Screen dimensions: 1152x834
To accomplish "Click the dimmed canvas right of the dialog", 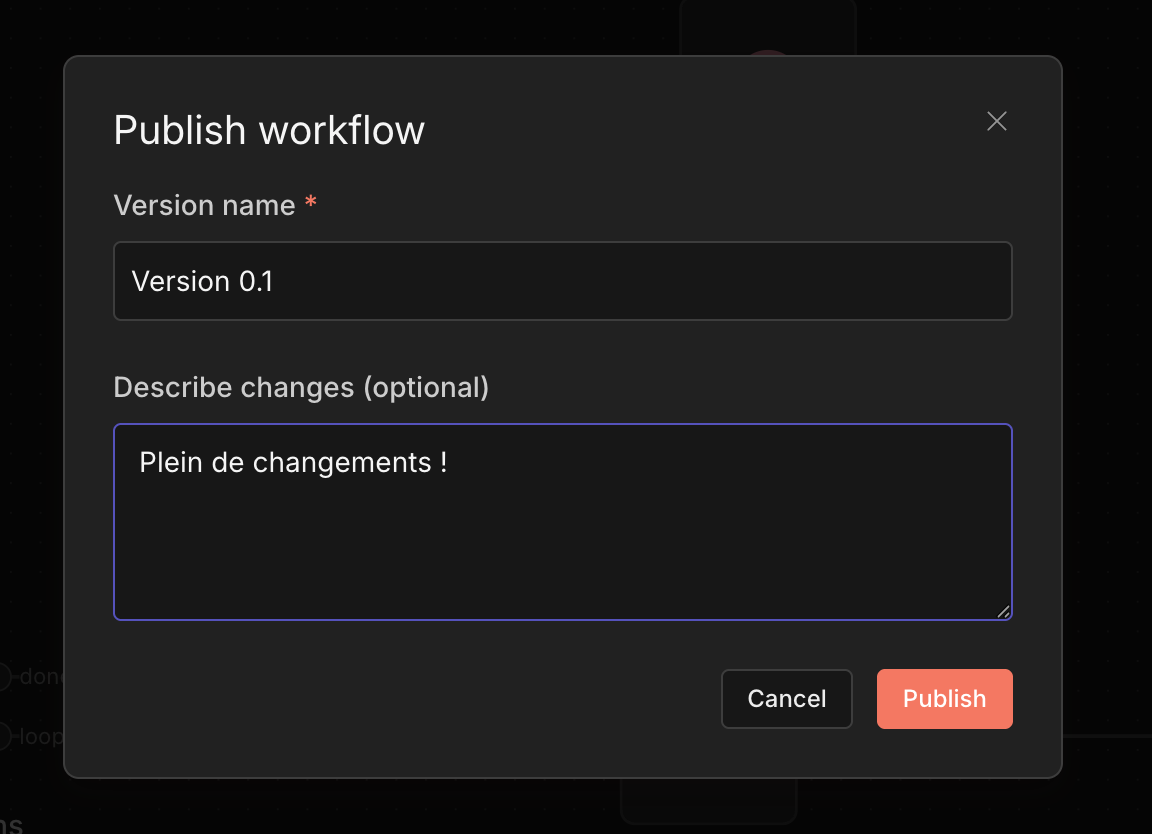I will pyautogui.click(x=1107, y=400).
